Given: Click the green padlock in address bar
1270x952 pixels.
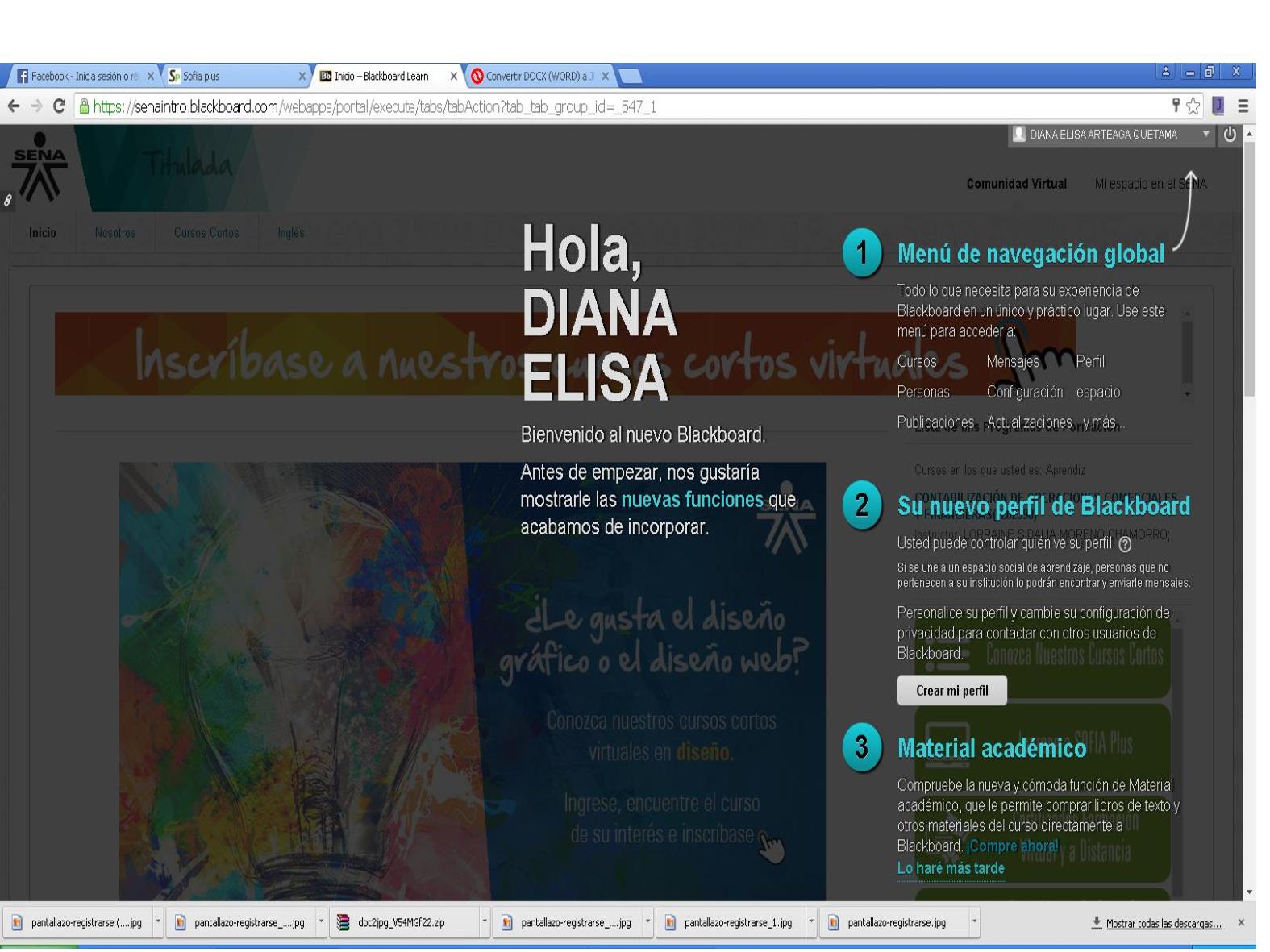Looking at the screenshot, I should [85, 106].
